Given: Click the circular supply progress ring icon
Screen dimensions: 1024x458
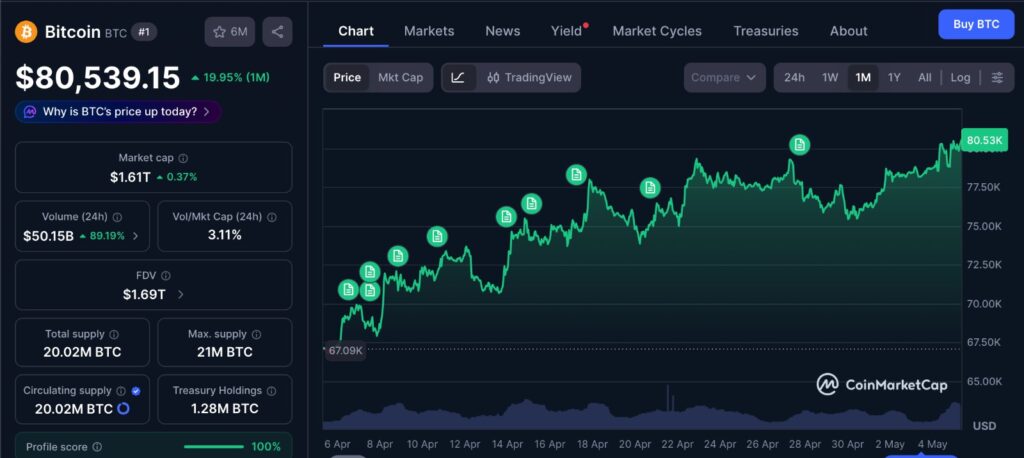Looking at the screenshot, I should point(123,409).
